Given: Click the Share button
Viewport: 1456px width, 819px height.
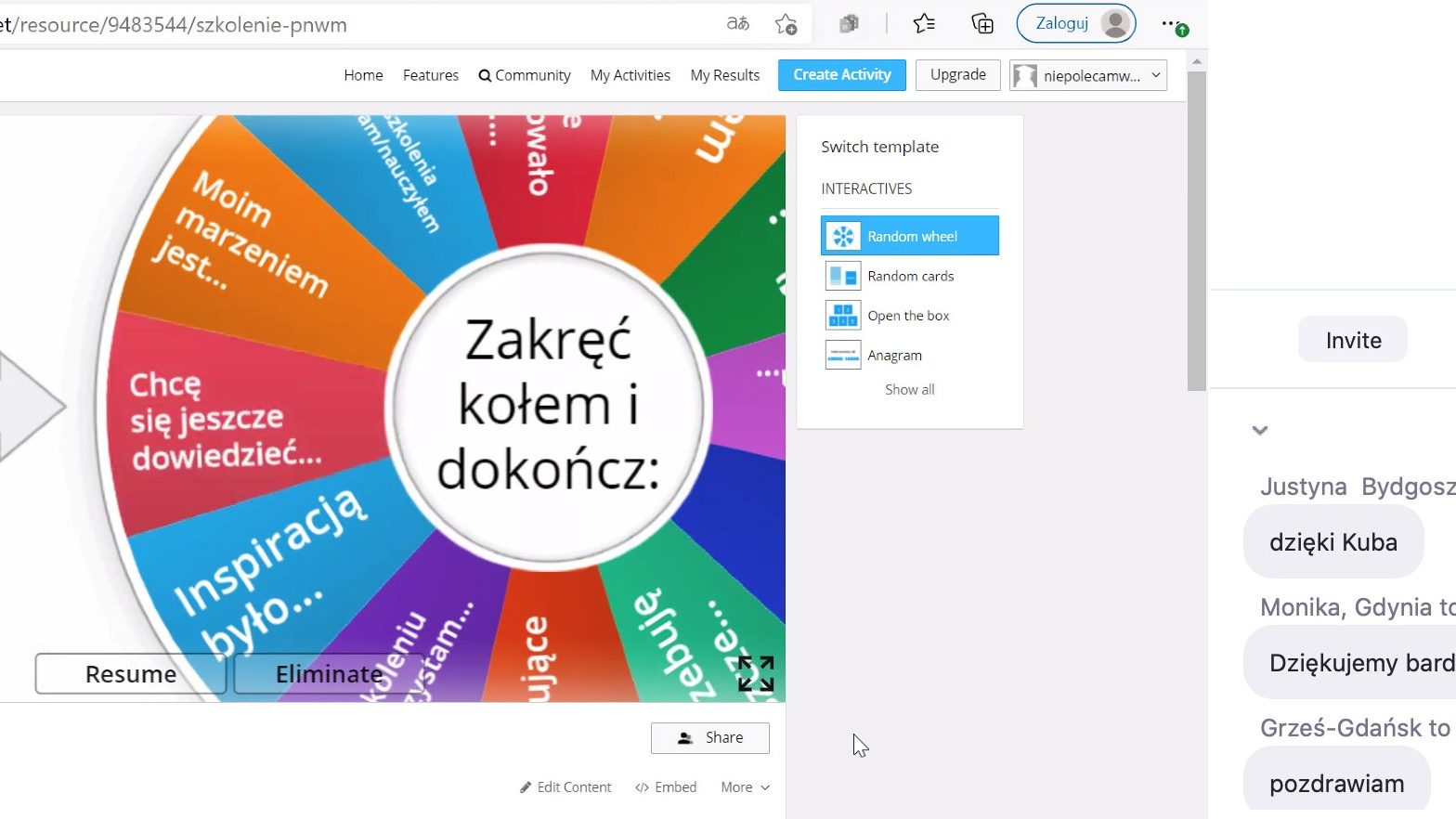Looking at the screenshot, I should coord(710,737).
